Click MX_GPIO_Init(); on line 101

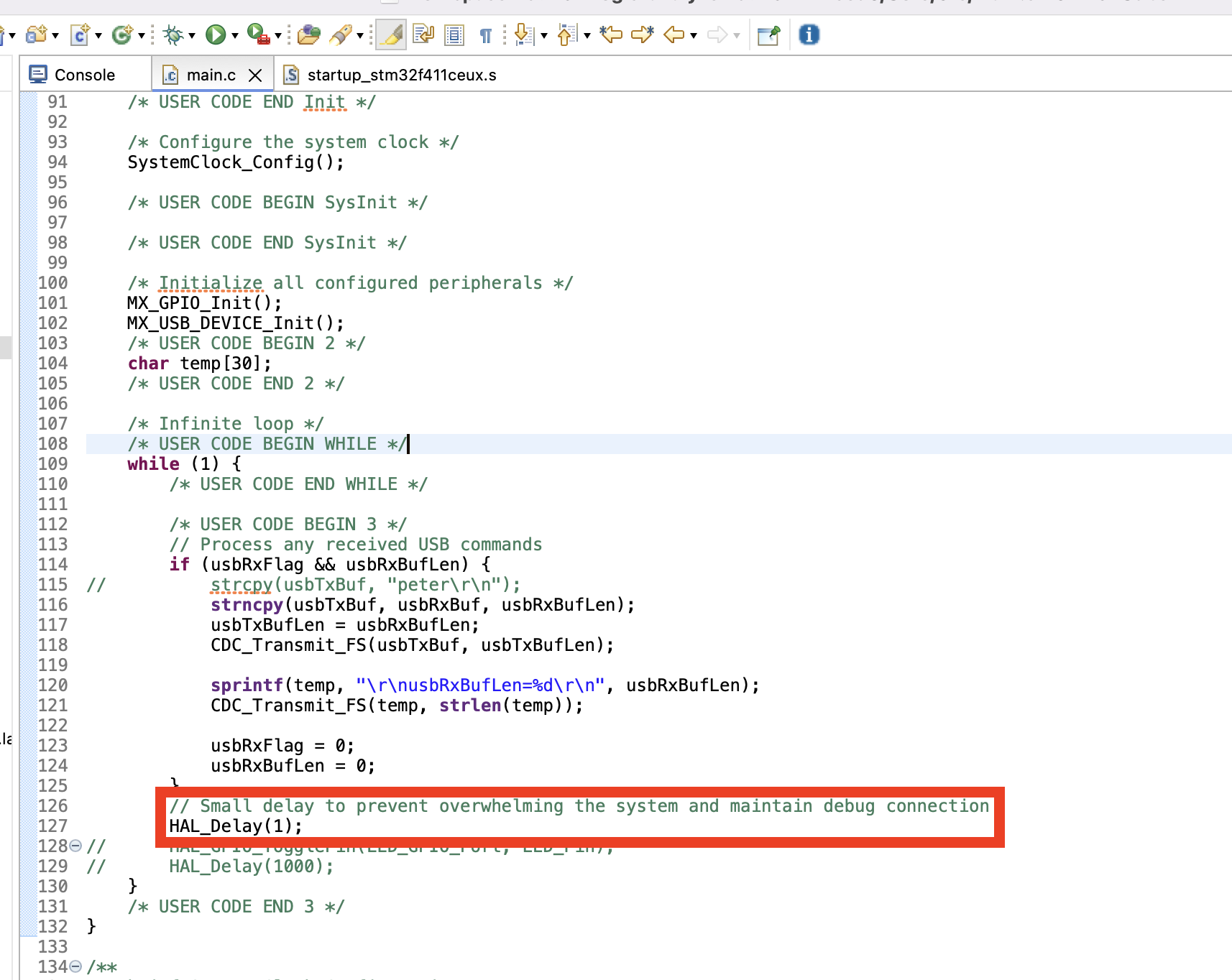pyautogui.click(x=205, y=303)
